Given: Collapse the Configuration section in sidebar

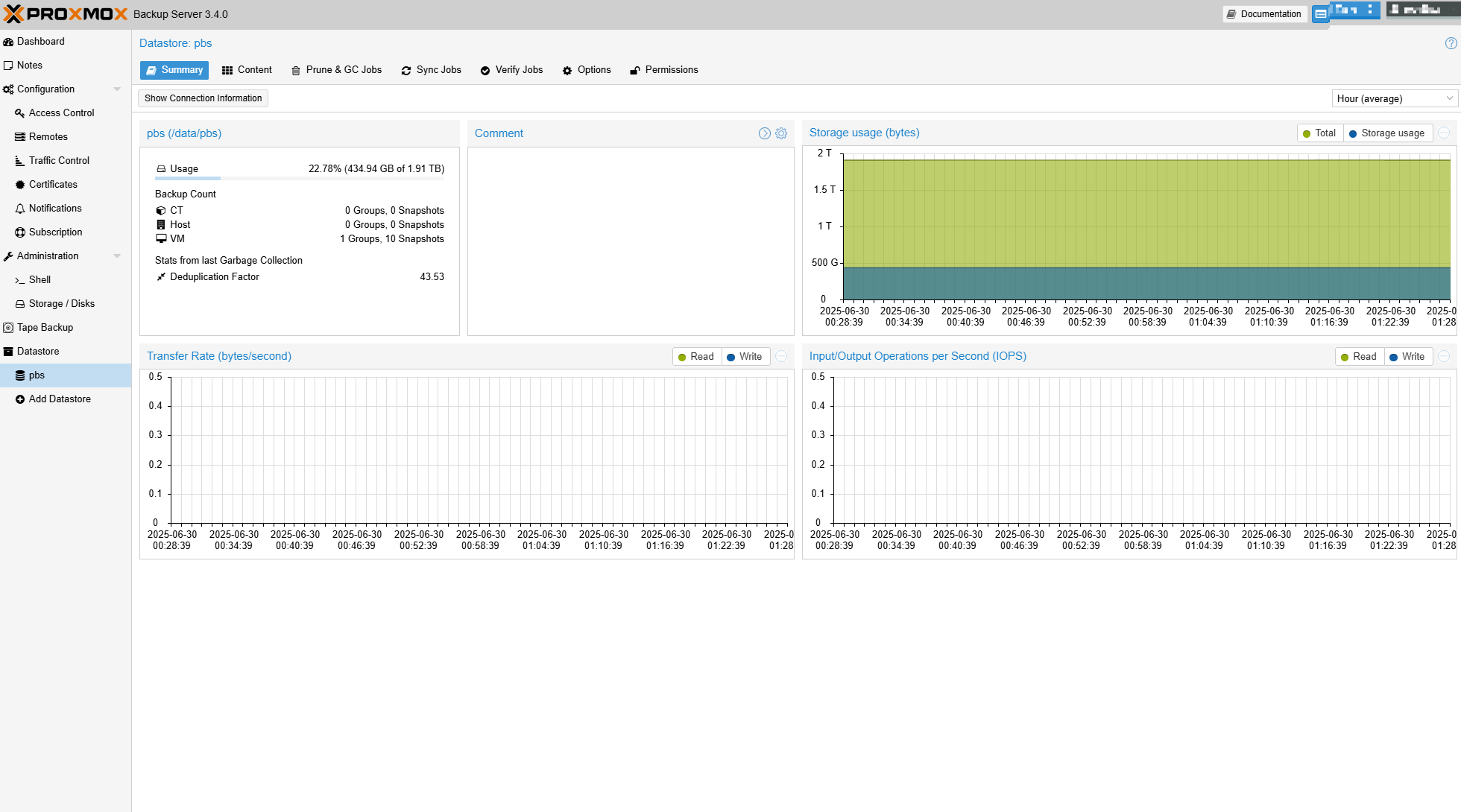Looking at the screenshot, I should tap(117, 89).
